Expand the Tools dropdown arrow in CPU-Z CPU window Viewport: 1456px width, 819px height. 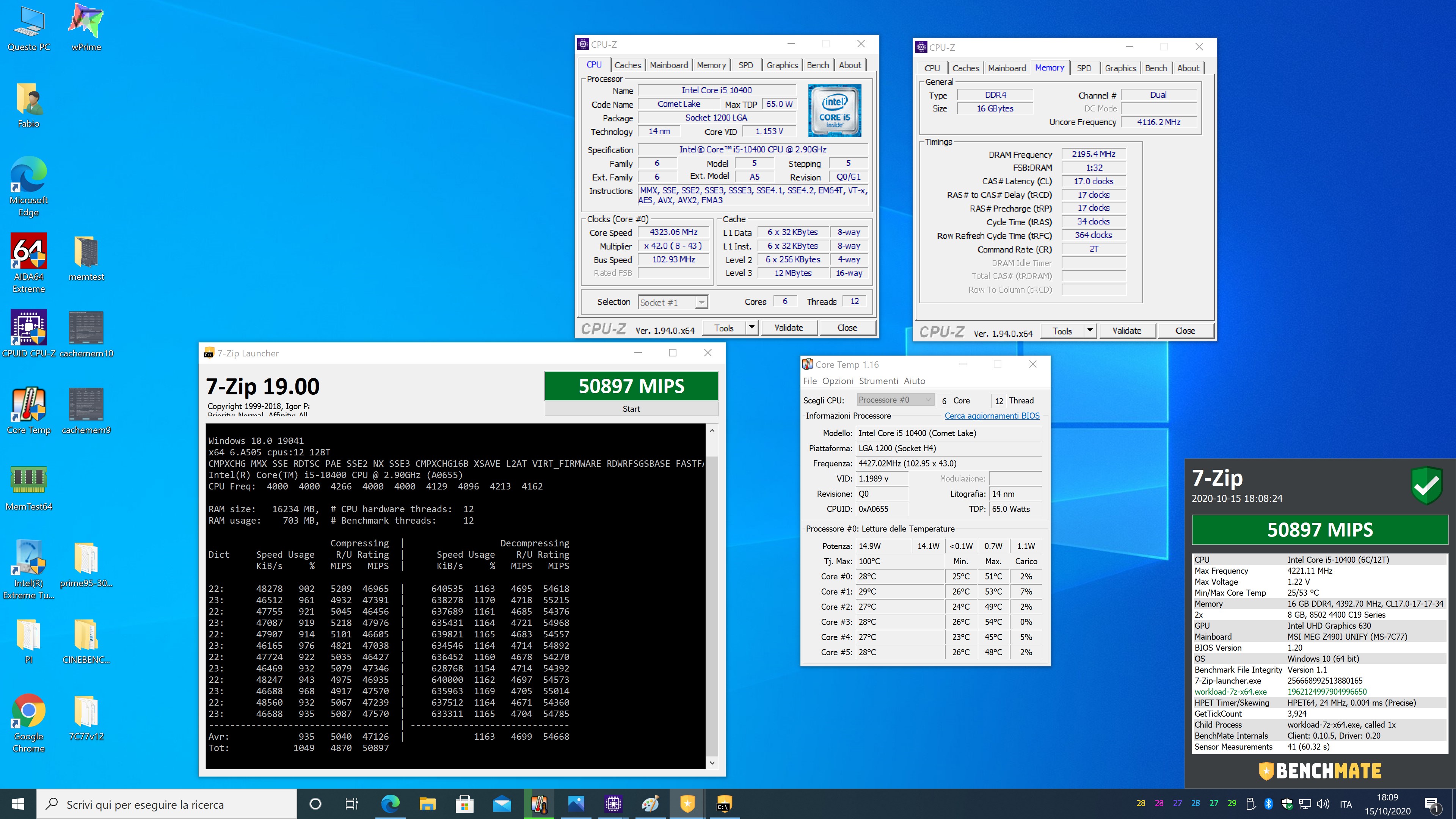click(x=752, y=328)
